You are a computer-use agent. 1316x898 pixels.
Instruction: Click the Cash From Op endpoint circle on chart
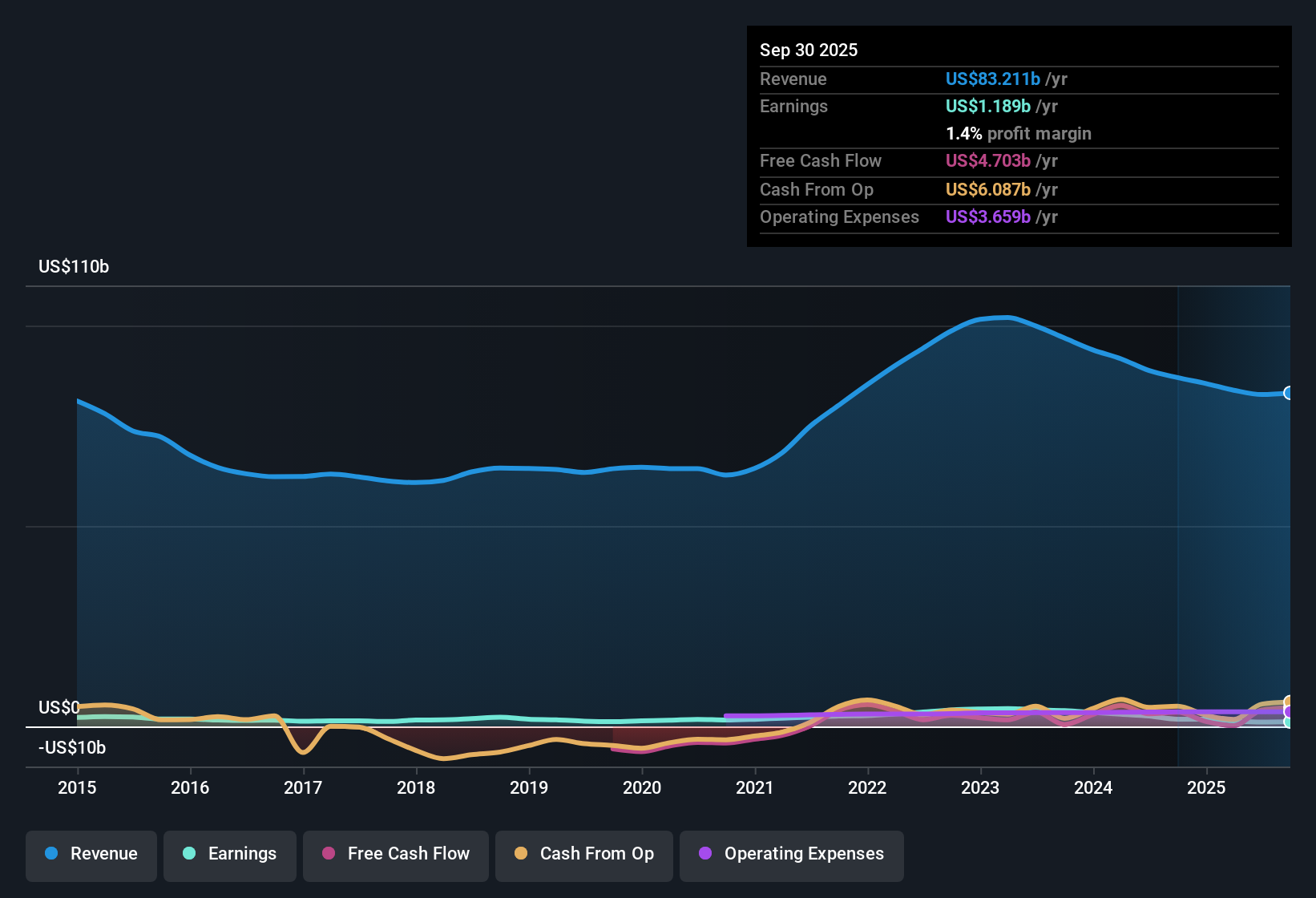[1289, 700]
